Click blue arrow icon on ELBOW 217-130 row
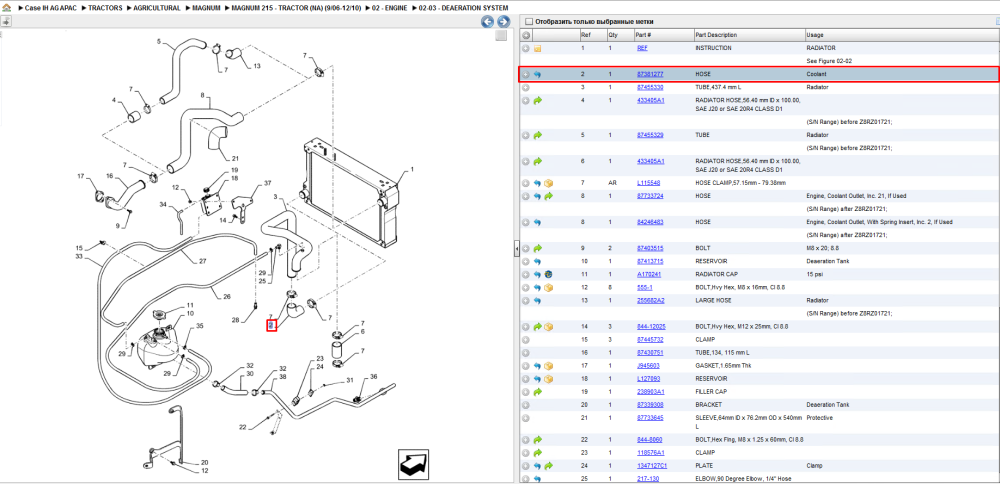This screenshot has height=484, width=1000. [x=538, y=478]
